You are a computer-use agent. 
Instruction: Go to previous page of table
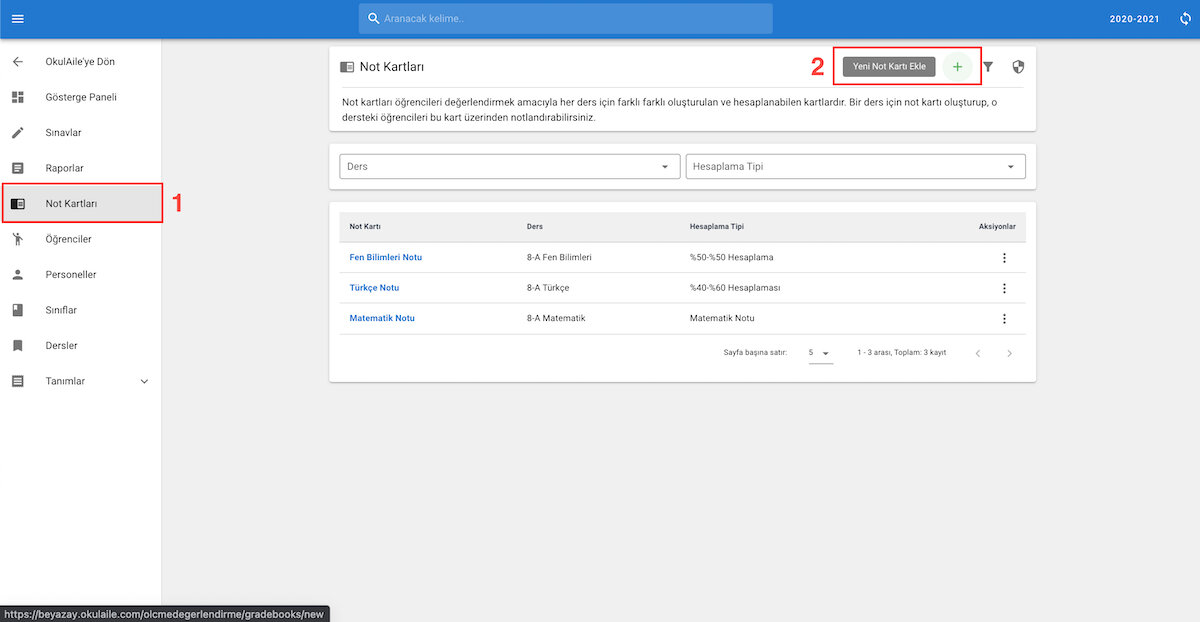click(x=978, y=353)
